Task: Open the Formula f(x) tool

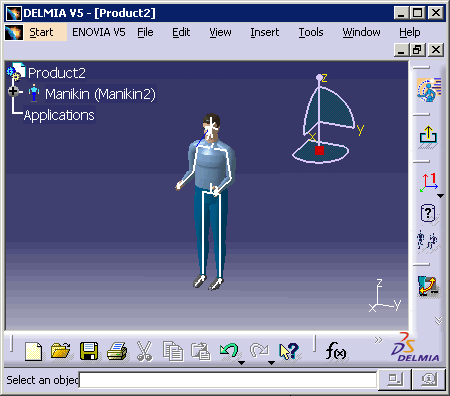Action: coord(336,351)
